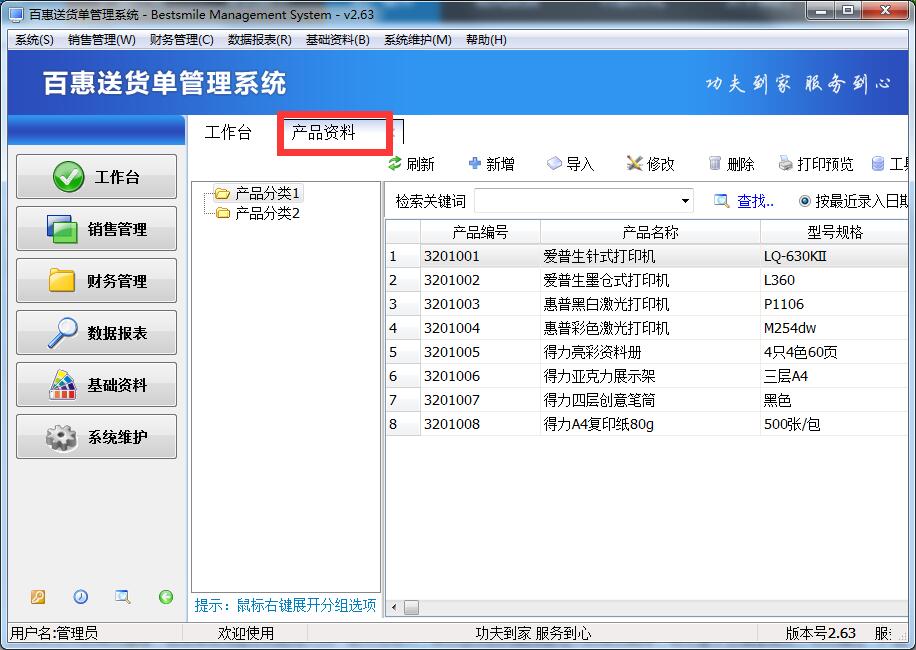Viewport: 916px width, 650px height.
Task: Click the 导入 import toolbar icon
Action: click(554, 164)
